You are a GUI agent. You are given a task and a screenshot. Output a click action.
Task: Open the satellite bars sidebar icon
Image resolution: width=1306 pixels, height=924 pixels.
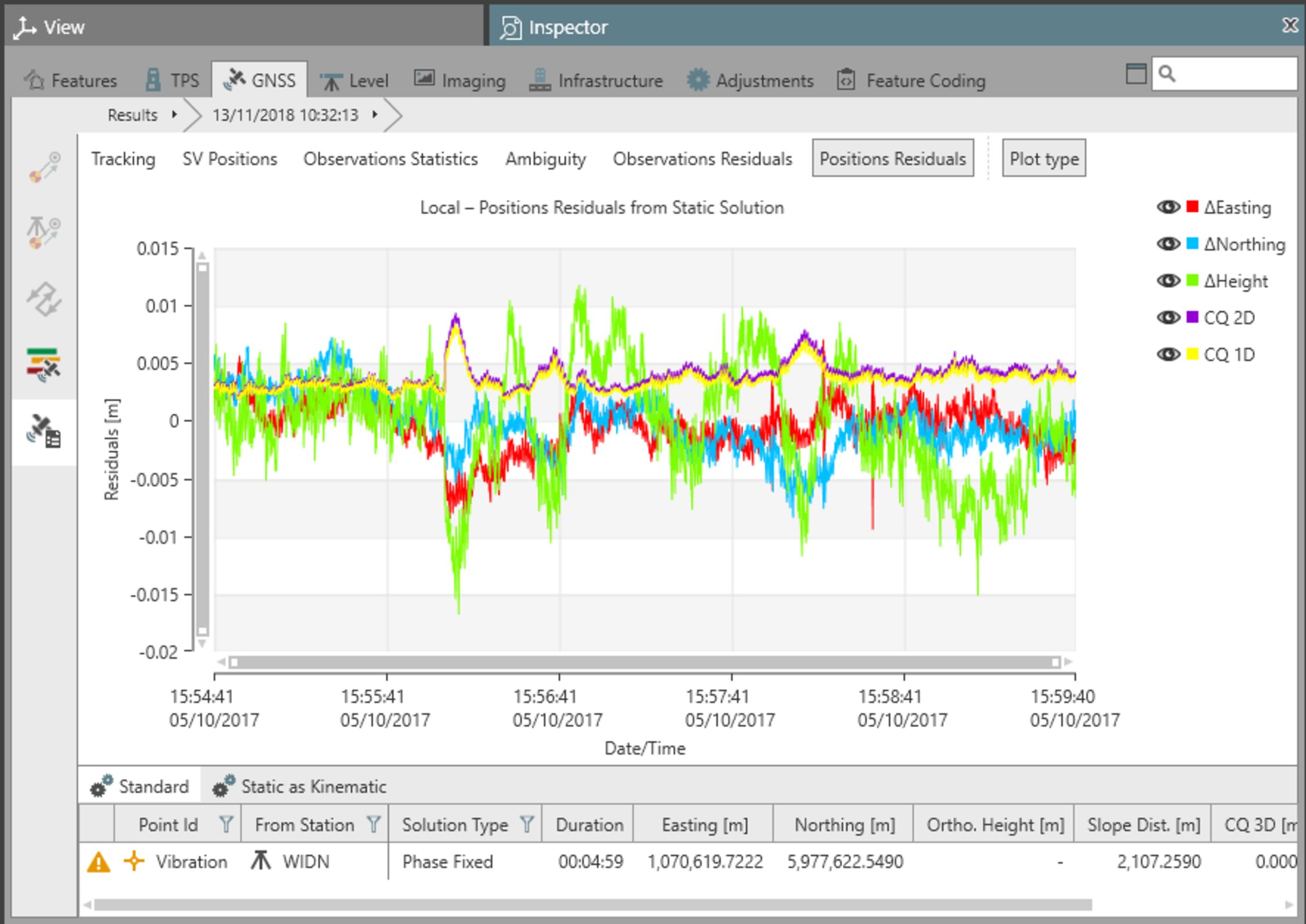[44, 365]
